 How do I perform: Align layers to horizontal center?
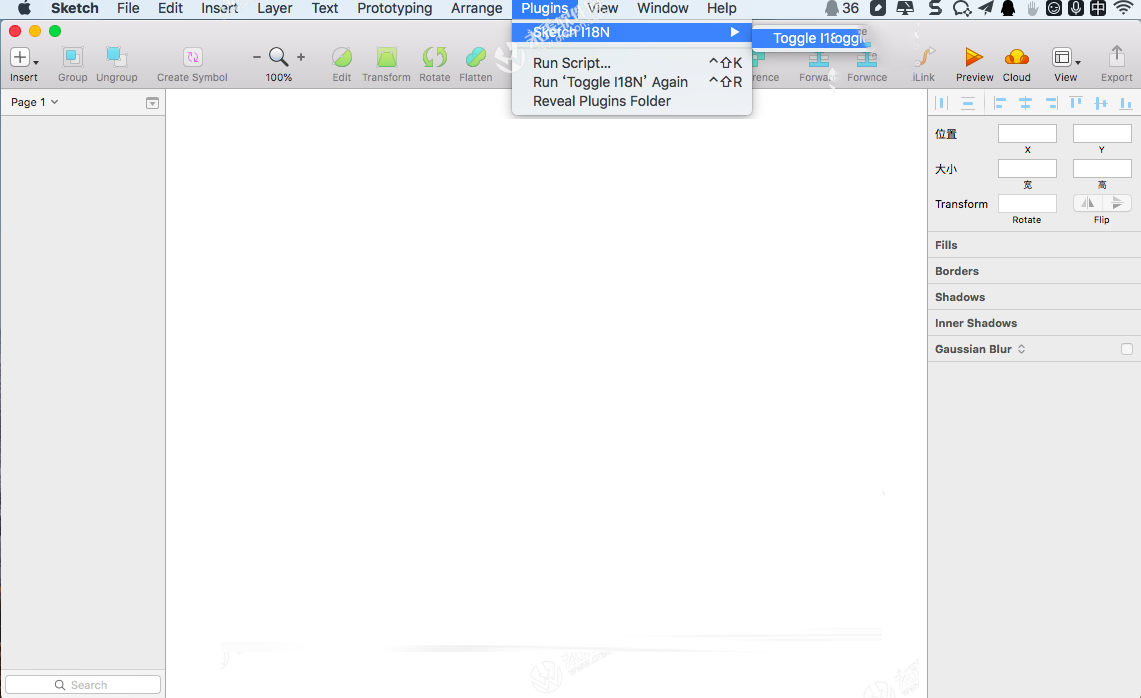point(1025,103)
